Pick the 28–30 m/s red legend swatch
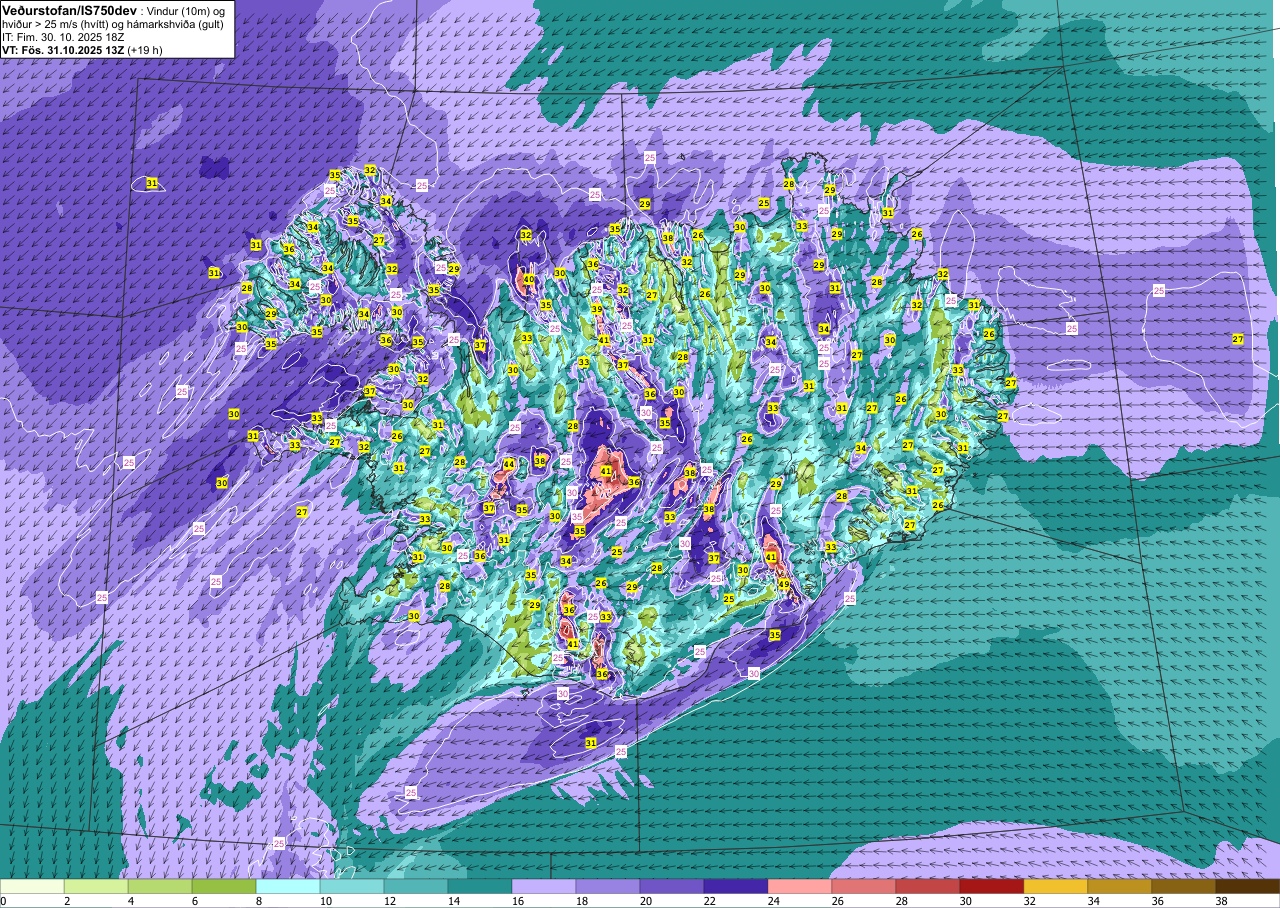 (928, 886)
